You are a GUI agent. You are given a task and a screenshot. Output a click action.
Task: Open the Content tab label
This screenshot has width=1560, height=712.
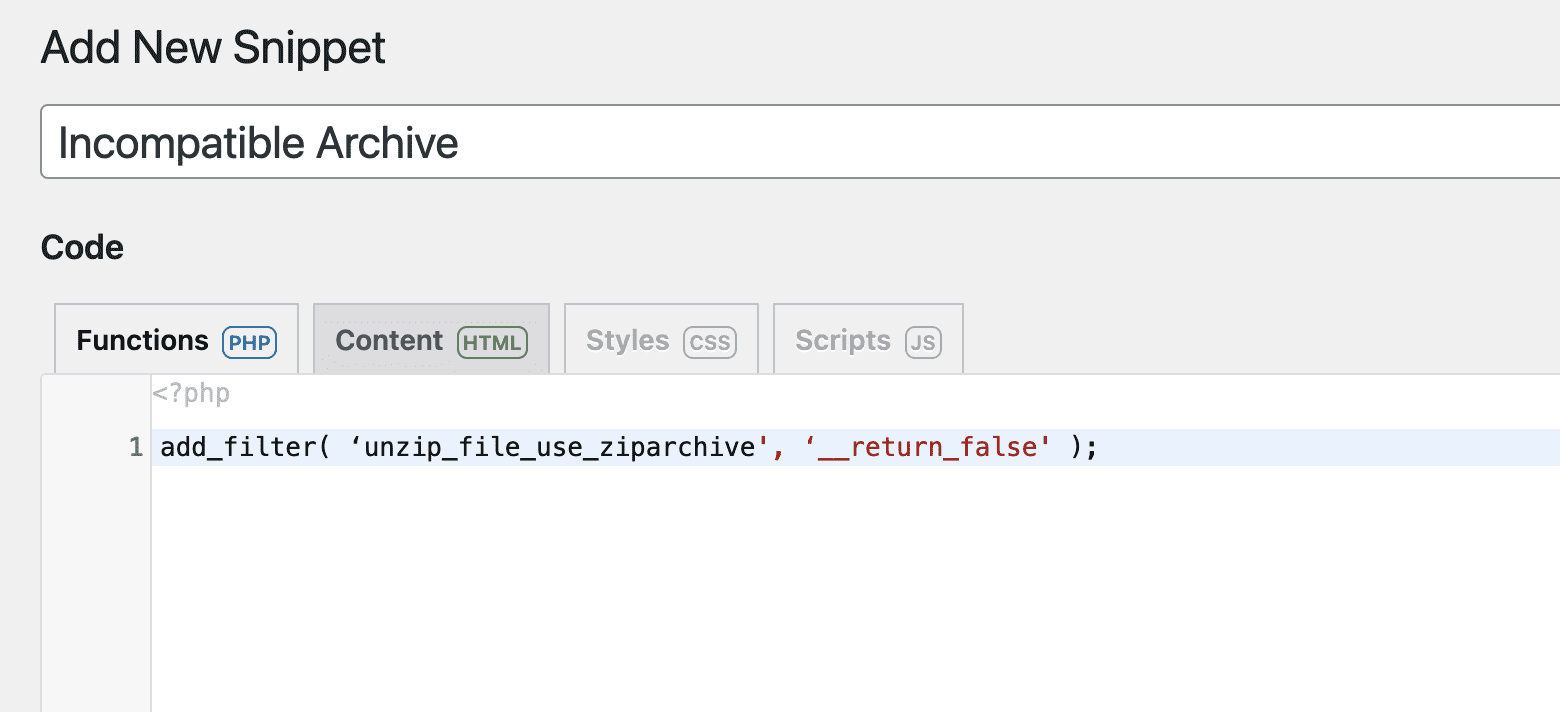(x=389, y=341)
